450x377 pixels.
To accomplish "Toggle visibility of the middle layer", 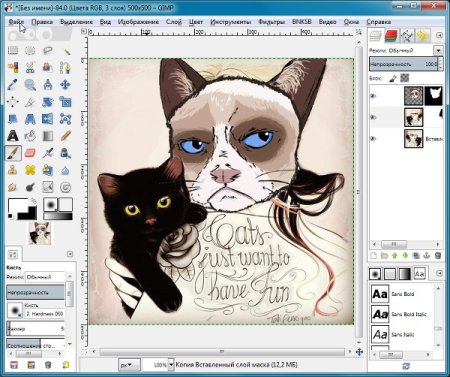I will [x=373, y=117].
